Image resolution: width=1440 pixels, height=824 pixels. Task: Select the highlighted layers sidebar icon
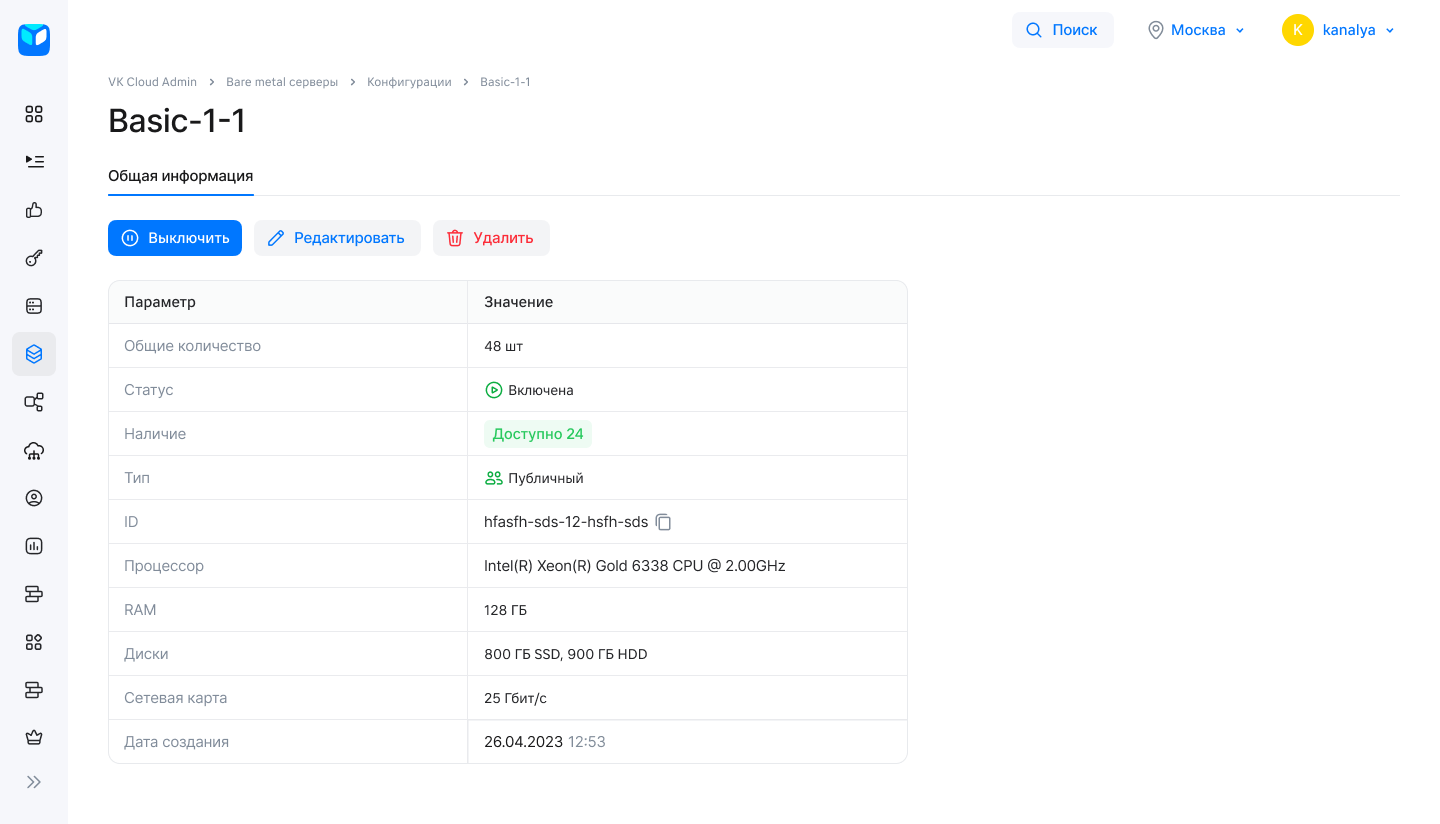[x=34, y=354]
